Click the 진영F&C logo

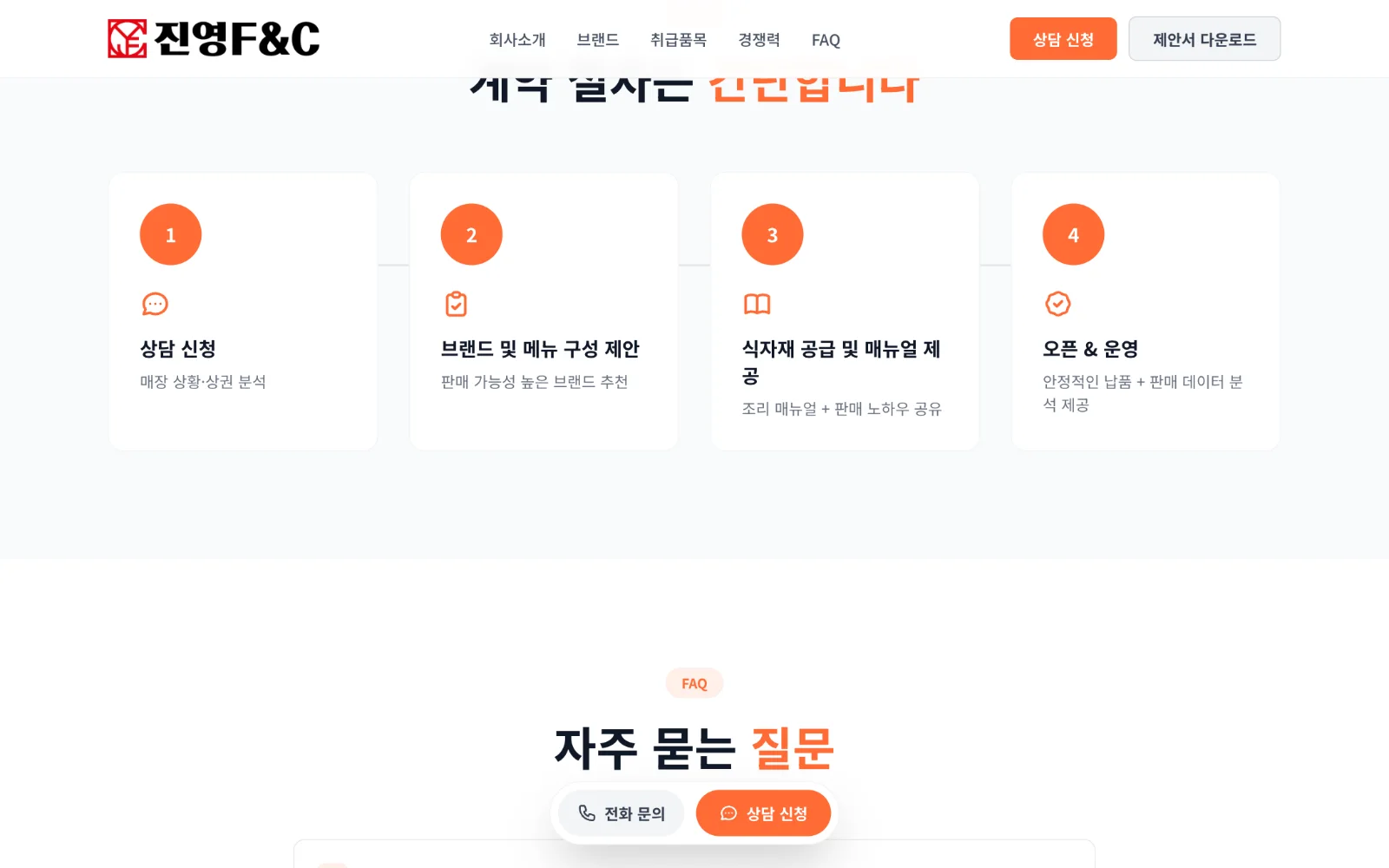pyautogui.click(x=214, y=39)
